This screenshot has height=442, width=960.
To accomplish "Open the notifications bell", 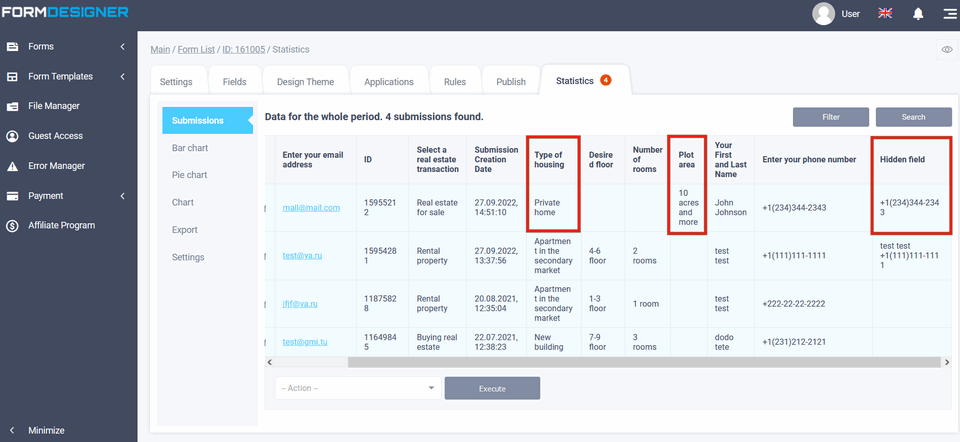I will click(918, 14).
